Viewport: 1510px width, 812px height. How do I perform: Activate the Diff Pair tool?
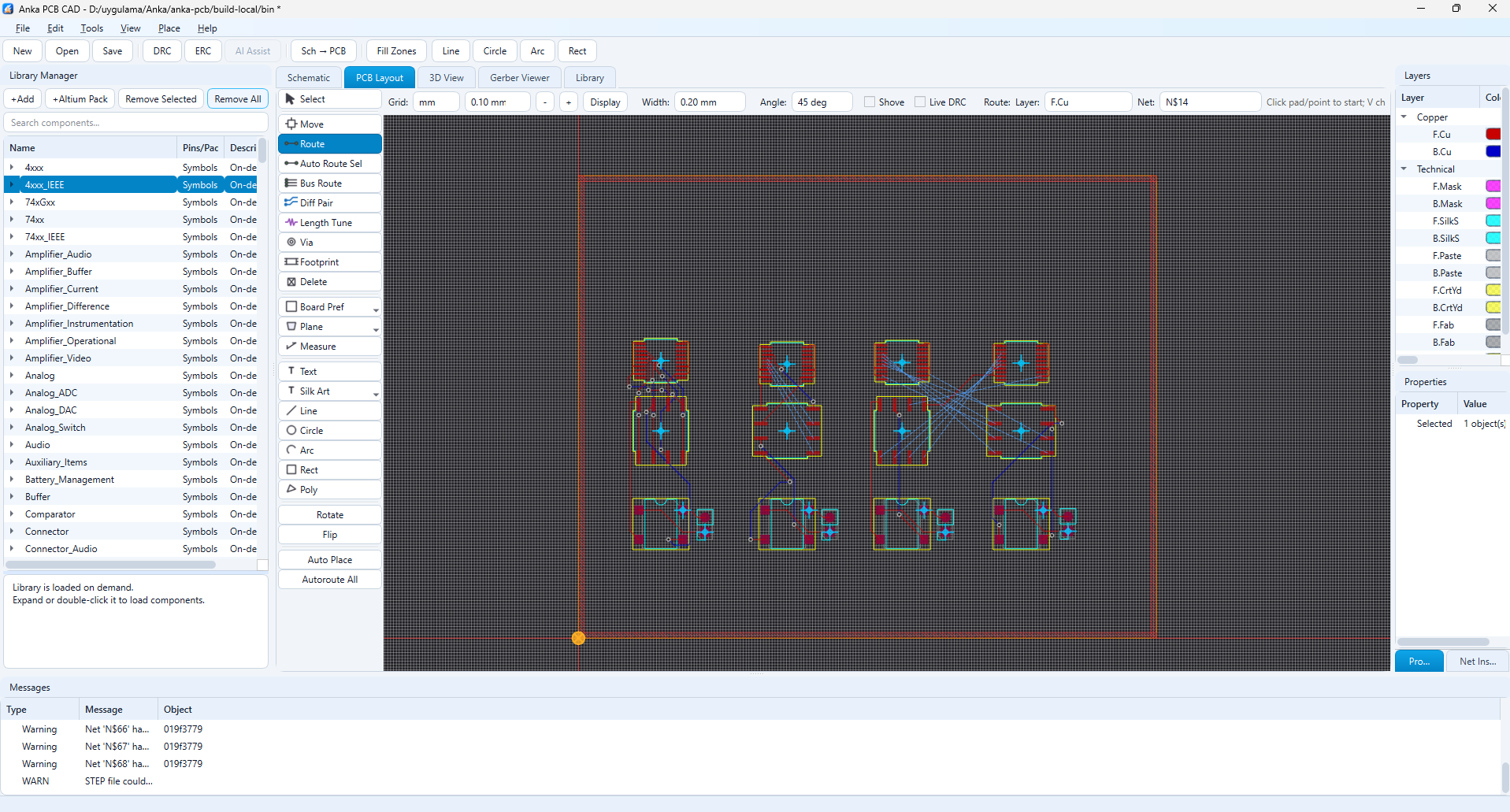point(329,203)
